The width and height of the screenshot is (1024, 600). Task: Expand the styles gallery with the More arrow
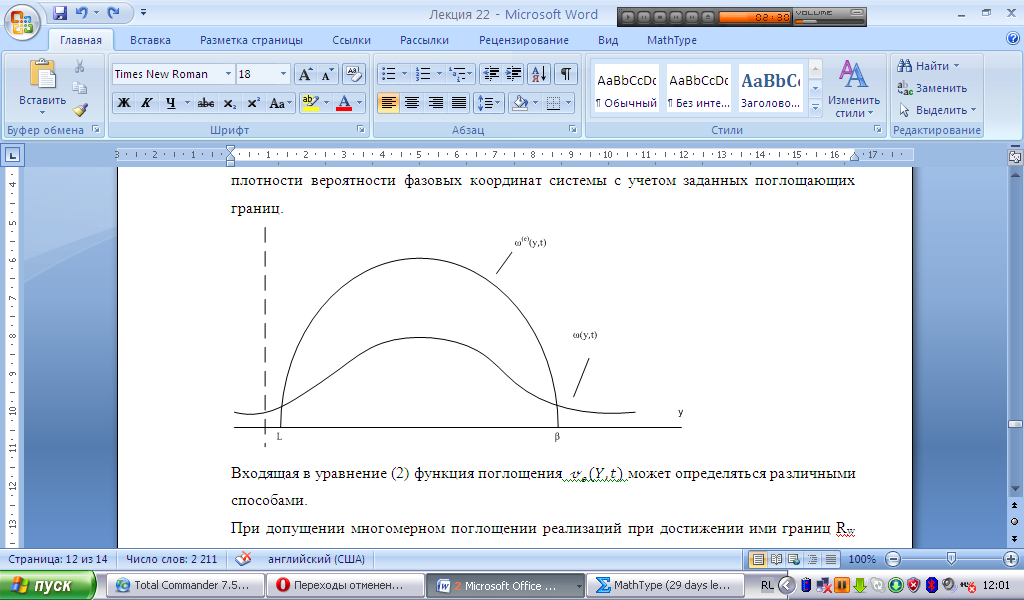[815, 107]
